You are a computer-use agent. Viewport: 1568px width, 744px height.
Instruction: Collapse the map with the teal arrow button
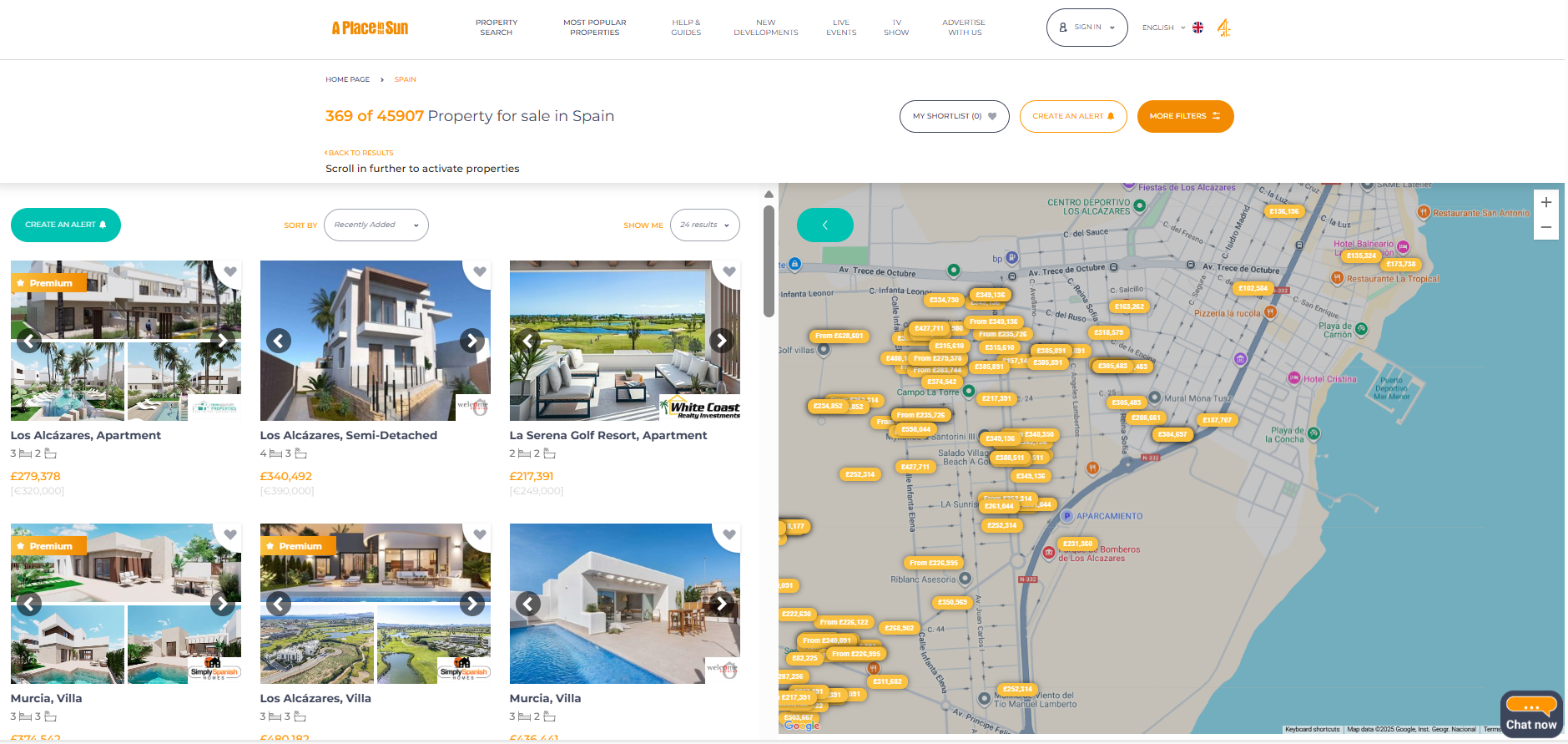[x=824, y=225]
